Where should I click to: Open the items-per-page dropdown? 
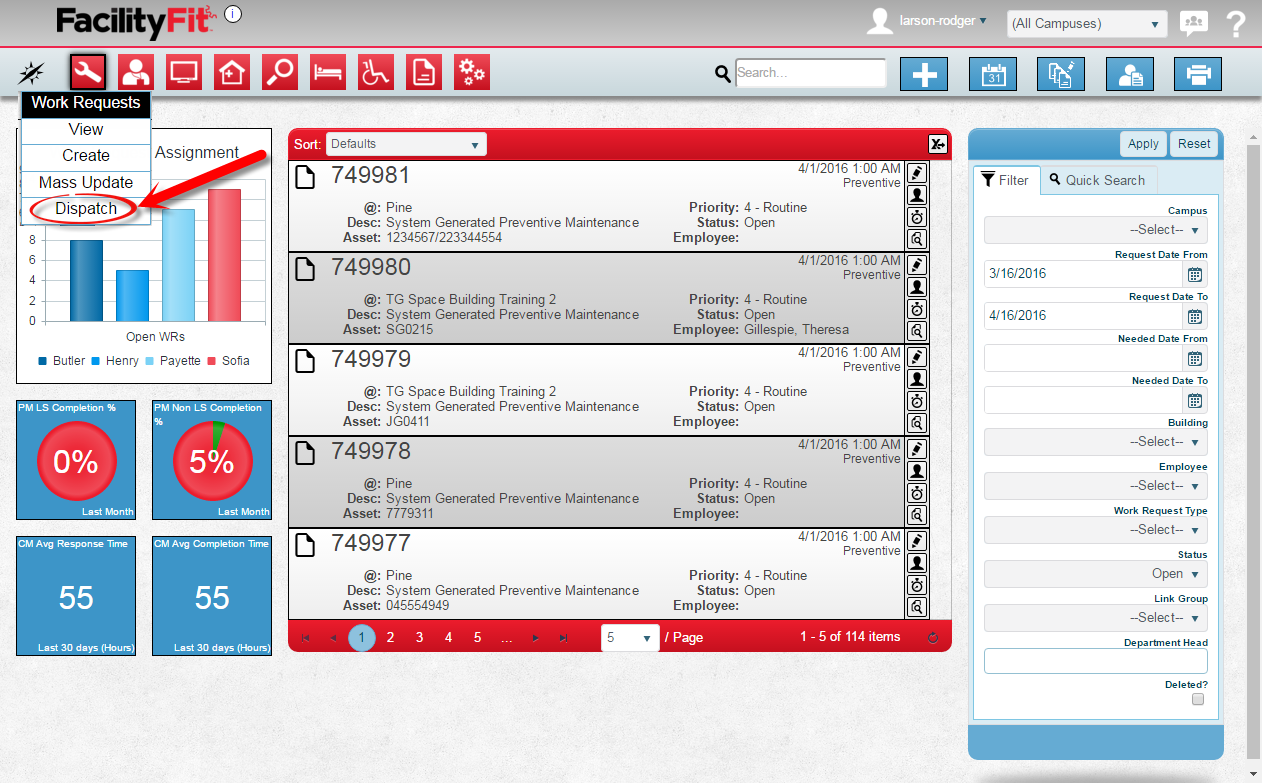630,637
